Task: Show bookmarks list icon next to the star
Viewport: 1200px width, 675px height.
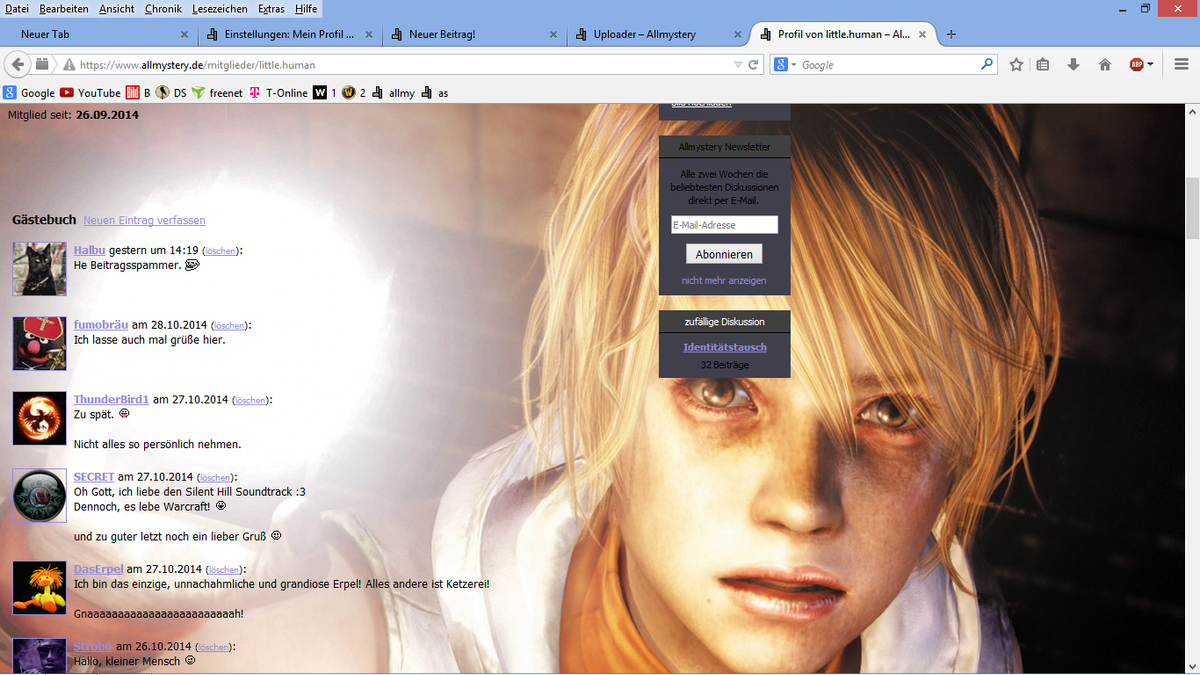Action: coord(1043,65)
